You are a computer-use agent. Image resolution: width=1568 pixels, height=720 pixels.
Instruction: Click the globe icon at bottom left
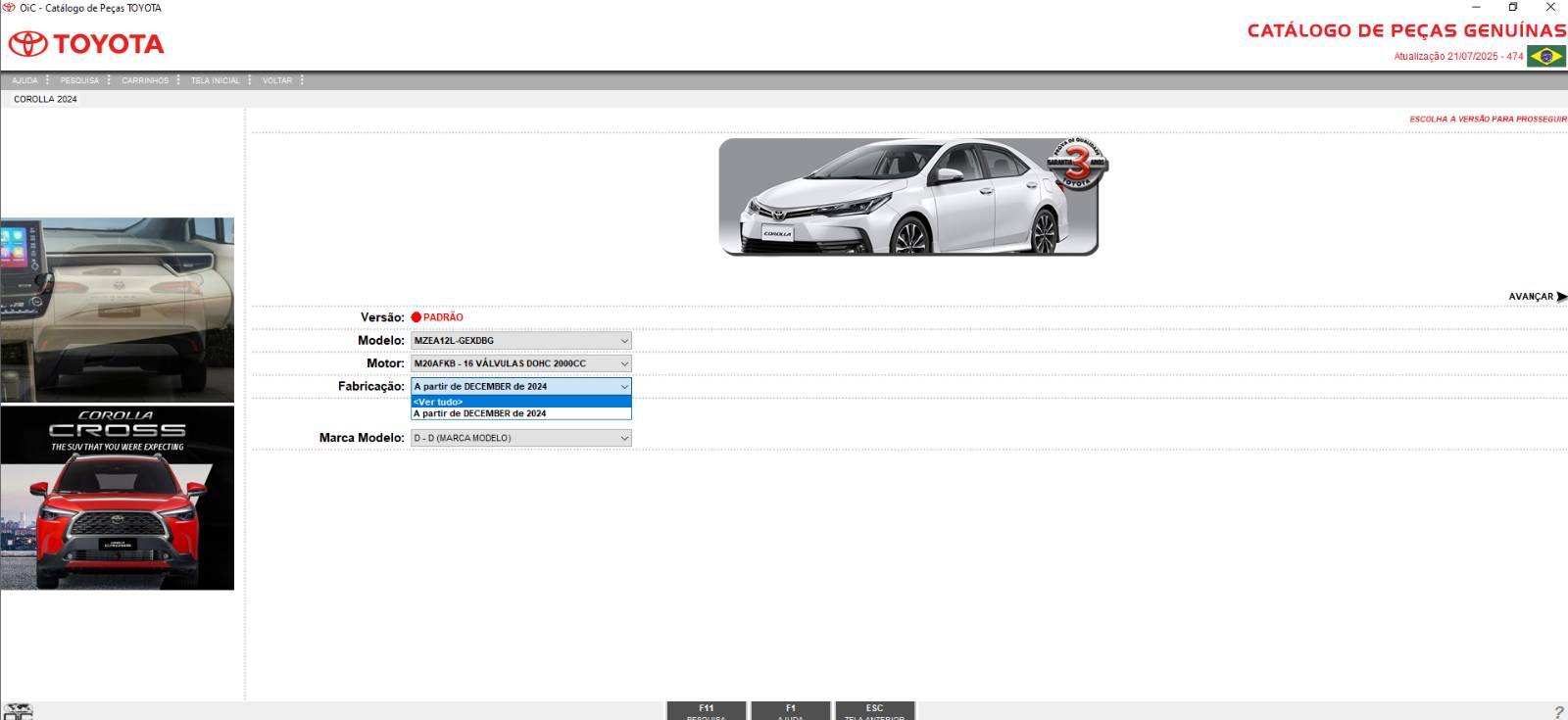click(x=18, y=711)
